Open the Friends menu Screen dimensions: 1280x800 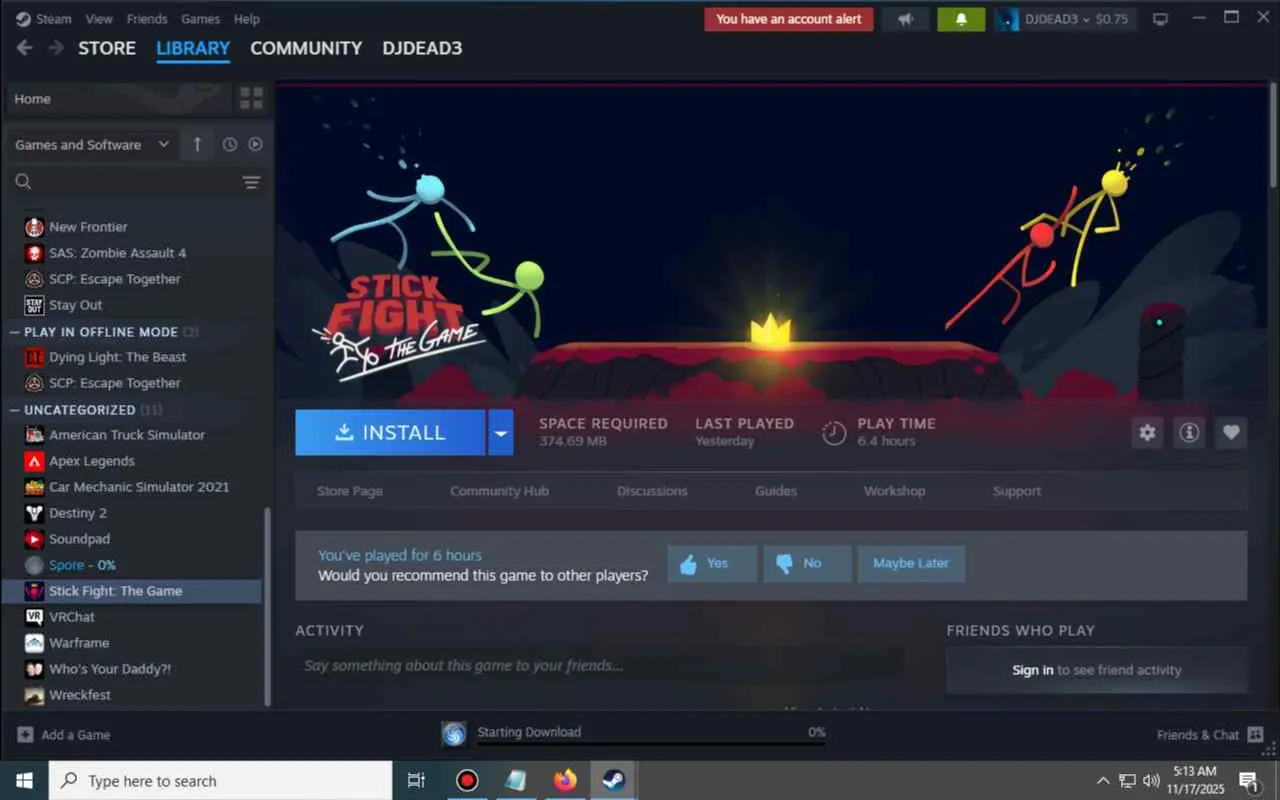tap(147, 19)
